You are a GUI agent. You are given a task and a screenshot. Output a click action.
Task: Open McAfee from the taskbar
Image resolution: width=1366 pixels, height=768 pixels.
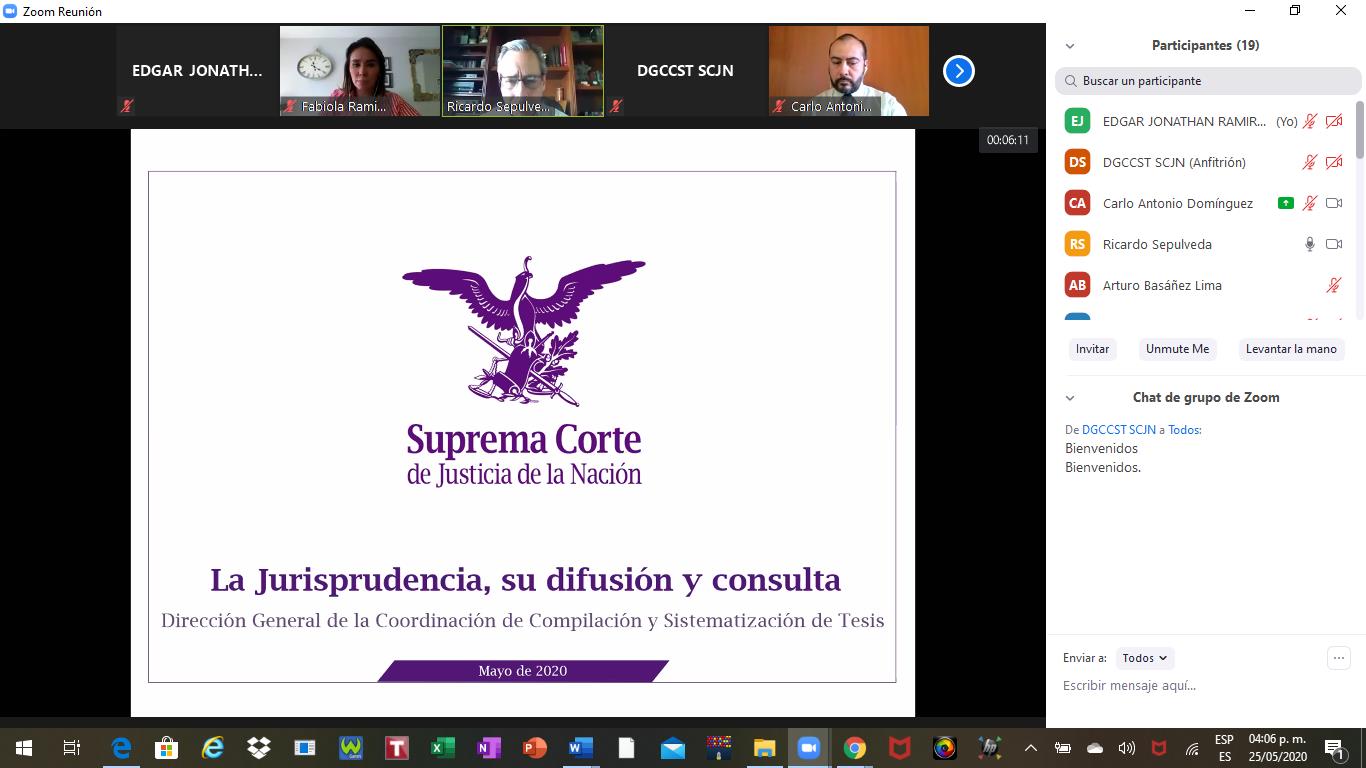tap(900, 748)
